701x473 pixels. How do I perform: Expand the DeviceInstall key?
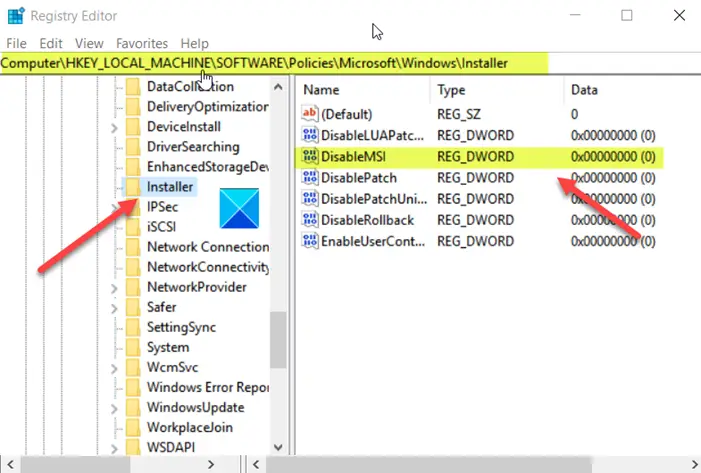[x=114, y=128]
